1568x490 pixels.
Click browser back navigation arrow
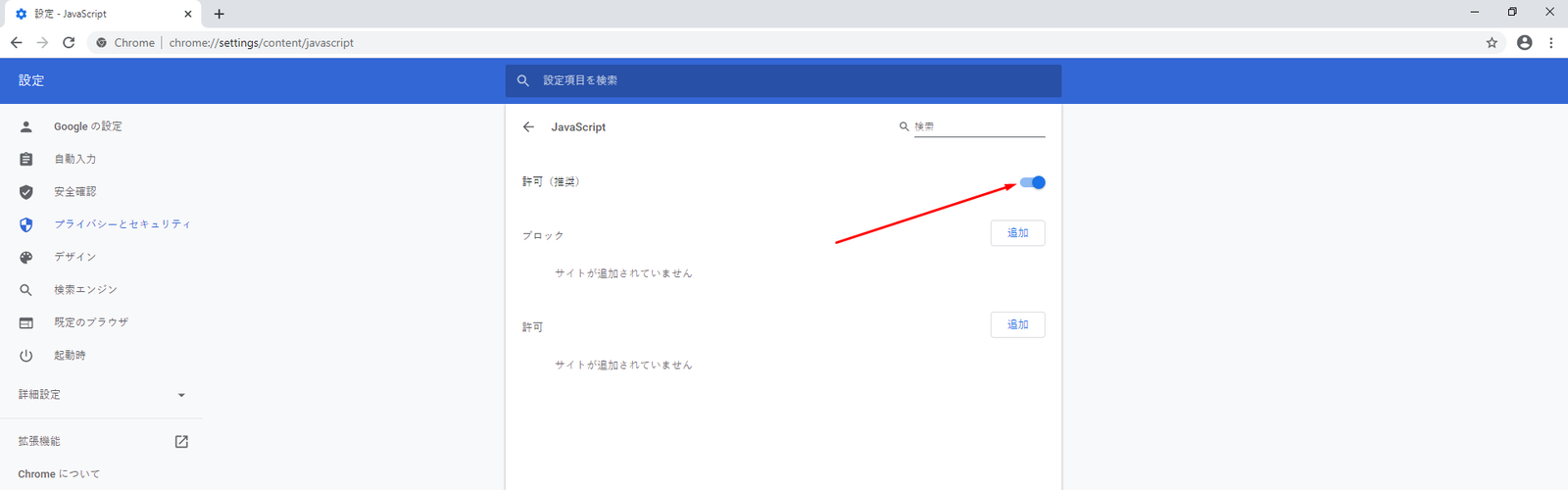pos(17,43)
